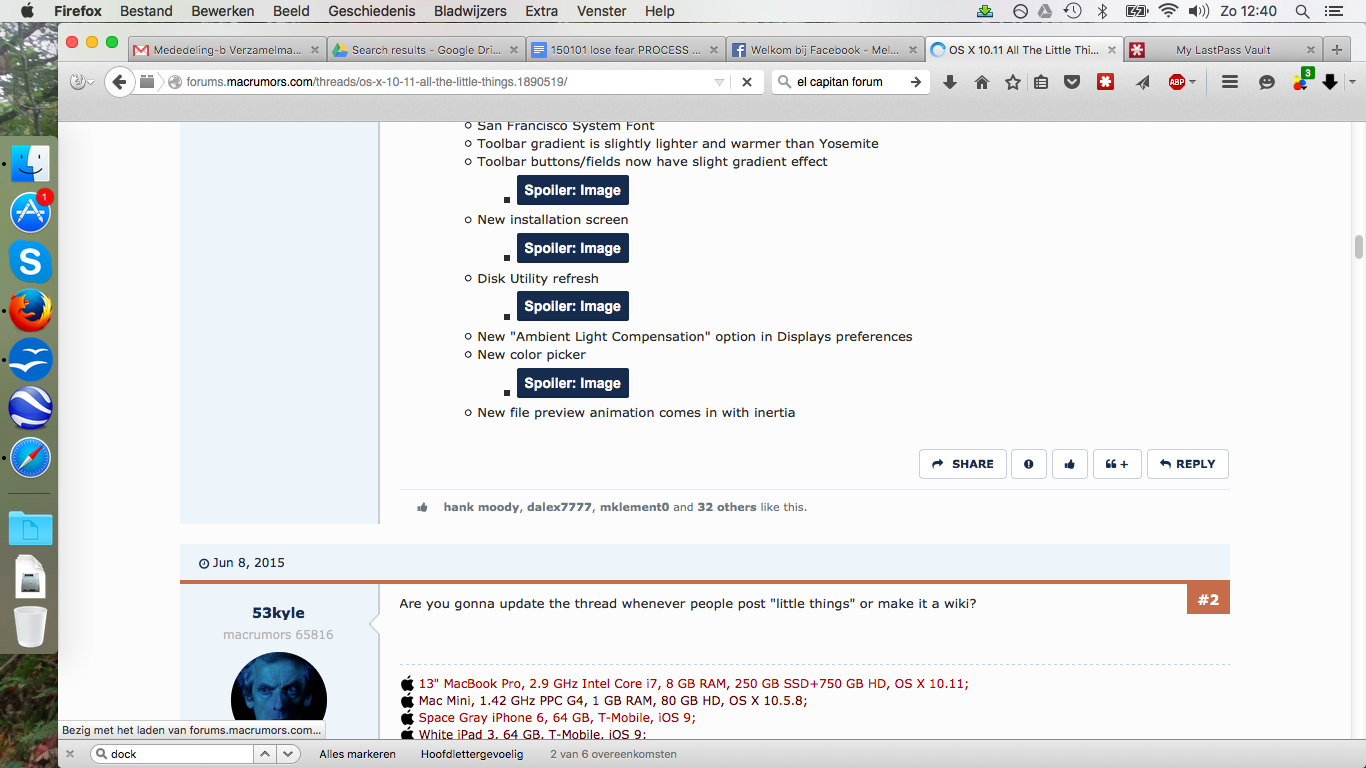Open the Extra menu
The height and width of the screenshot is (768, 1366).
click(x=541, y=11)
